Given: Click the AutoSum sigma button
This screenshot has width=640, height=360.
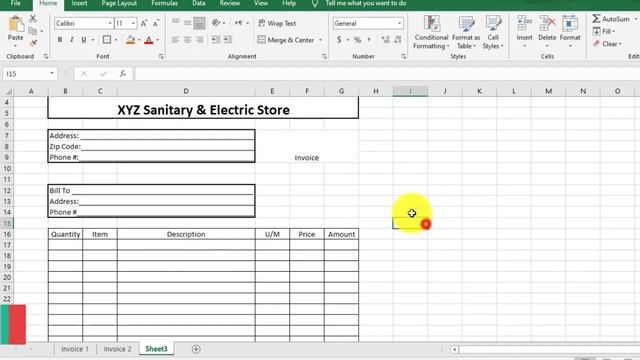Looking at the screenshot, I should pyautogui.click(x=611, y=19).
